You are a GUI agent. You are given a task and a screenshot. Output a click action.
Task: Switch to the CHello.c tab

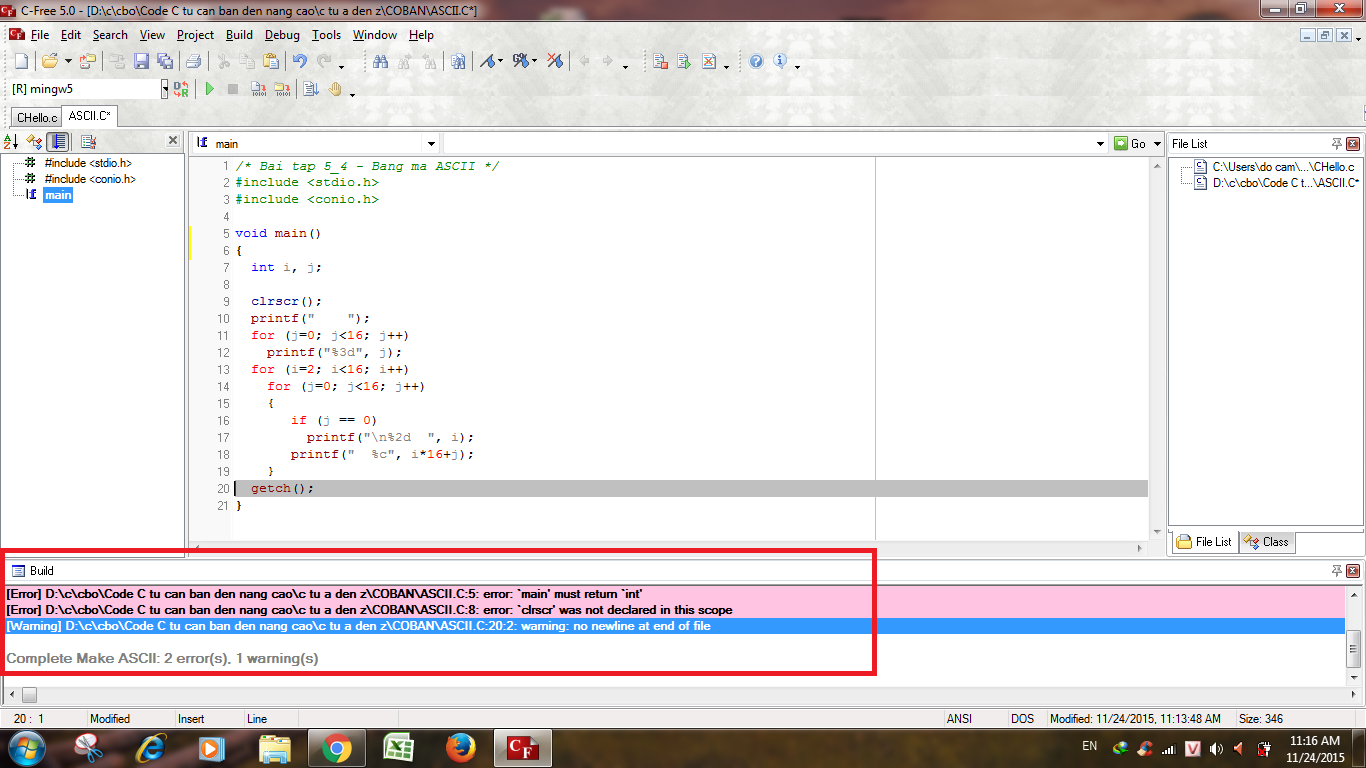coord(37,117)
